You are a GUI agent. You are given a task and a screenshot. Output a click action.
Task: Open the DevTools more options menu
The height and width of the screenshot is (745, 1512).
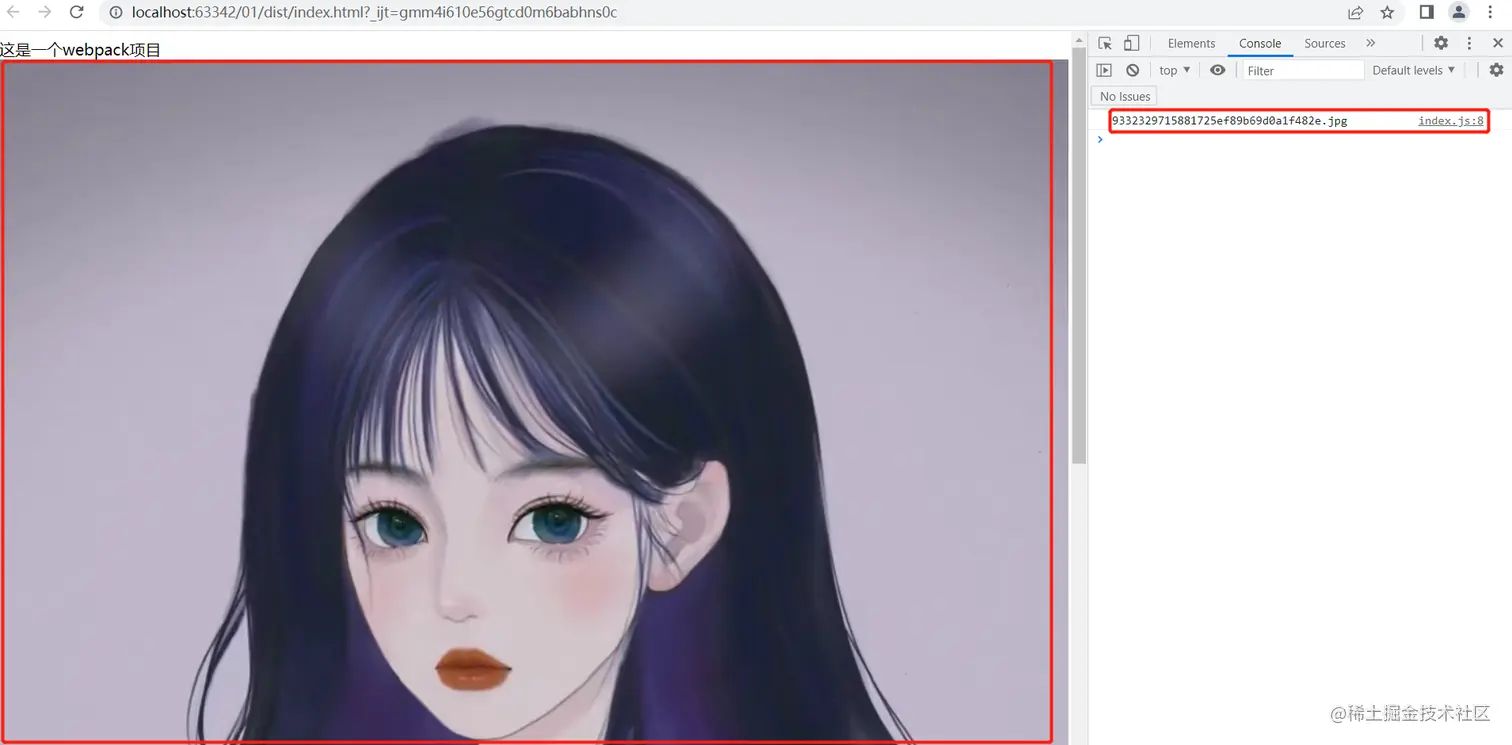coord(1468,43)
